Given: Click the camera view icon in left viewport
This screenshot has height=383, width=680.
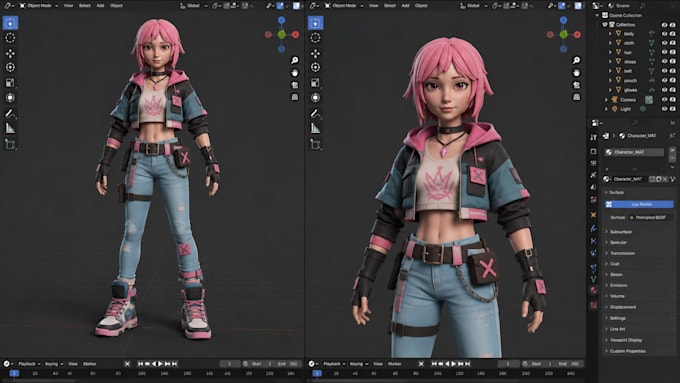Looking at the screenshot, I should [295, 85].
